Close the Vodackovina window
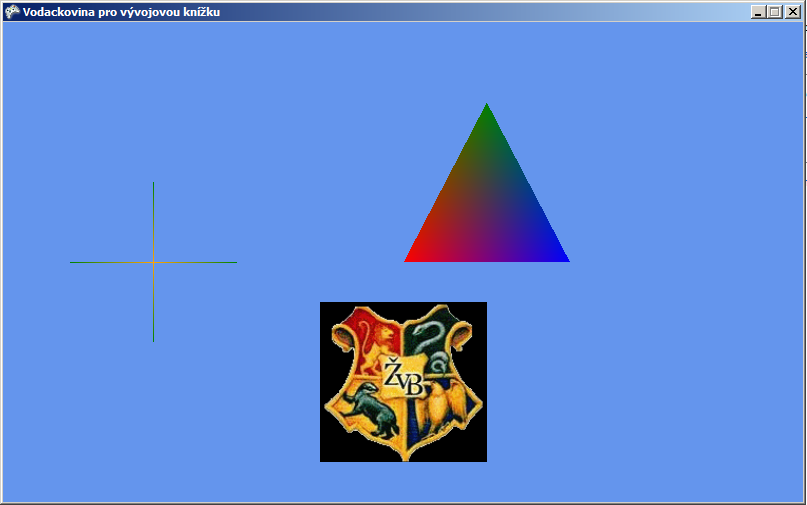 793,12
